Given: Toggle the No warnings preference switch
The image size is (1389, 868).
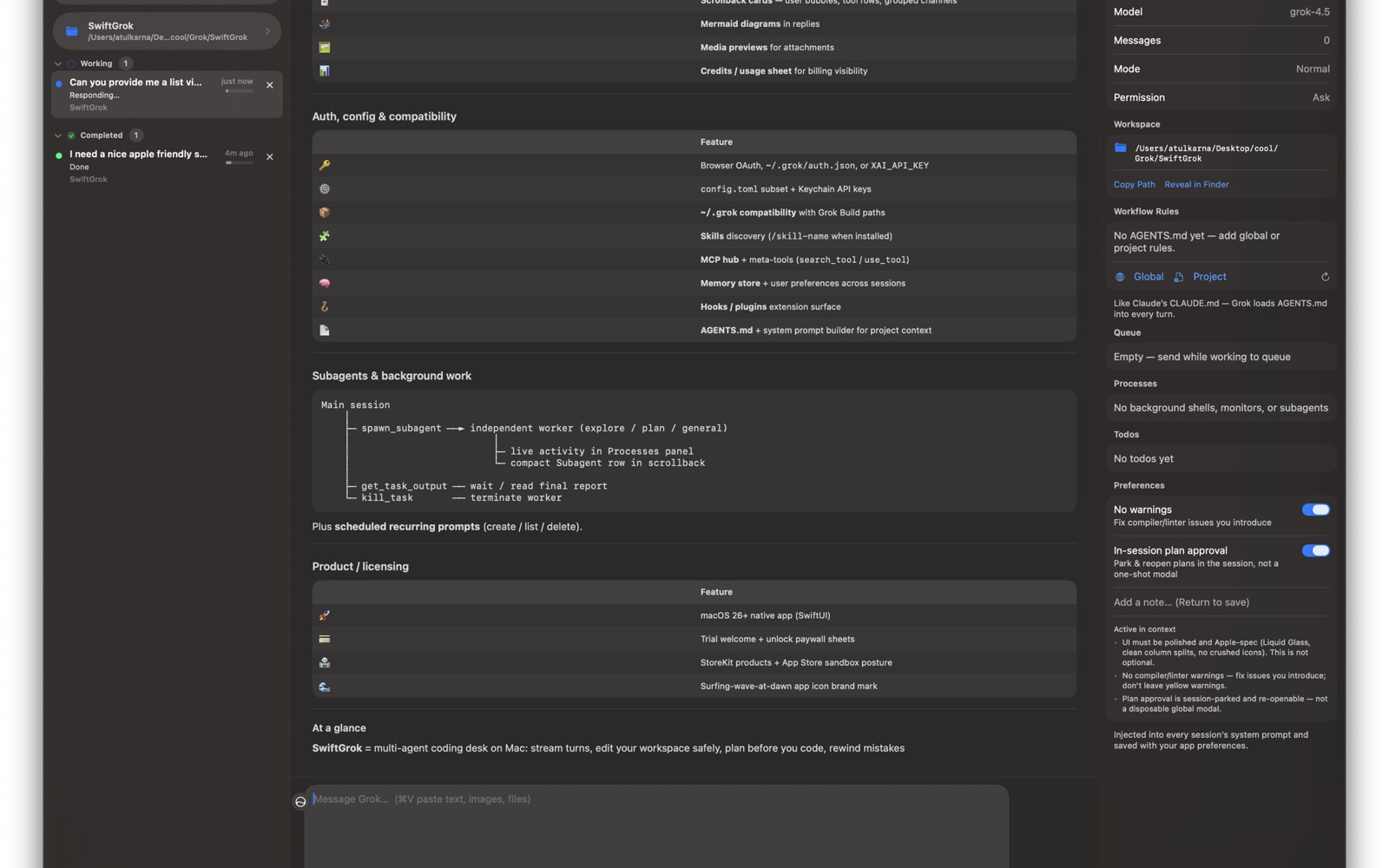Looking at the screenshot, I should [x=1315, y=510].
